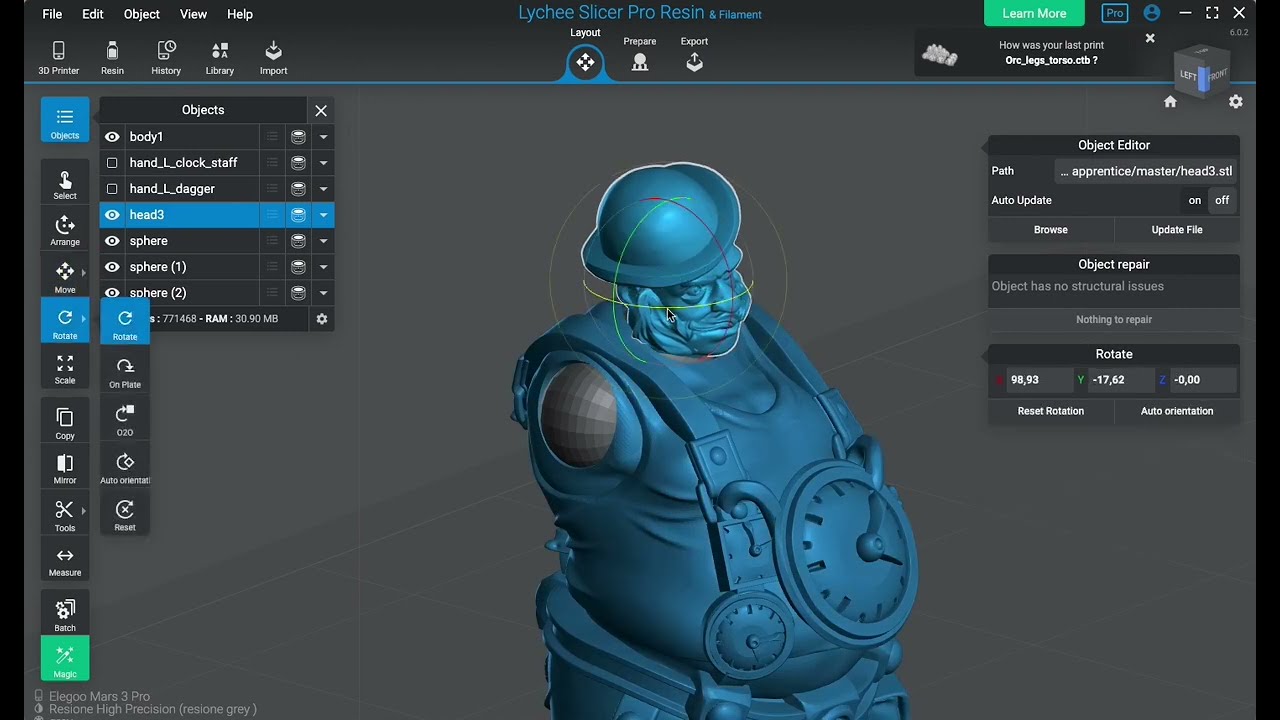Activate the Scale tool
The width and height of the screenshot is (1280, 720).
point(65,369)
